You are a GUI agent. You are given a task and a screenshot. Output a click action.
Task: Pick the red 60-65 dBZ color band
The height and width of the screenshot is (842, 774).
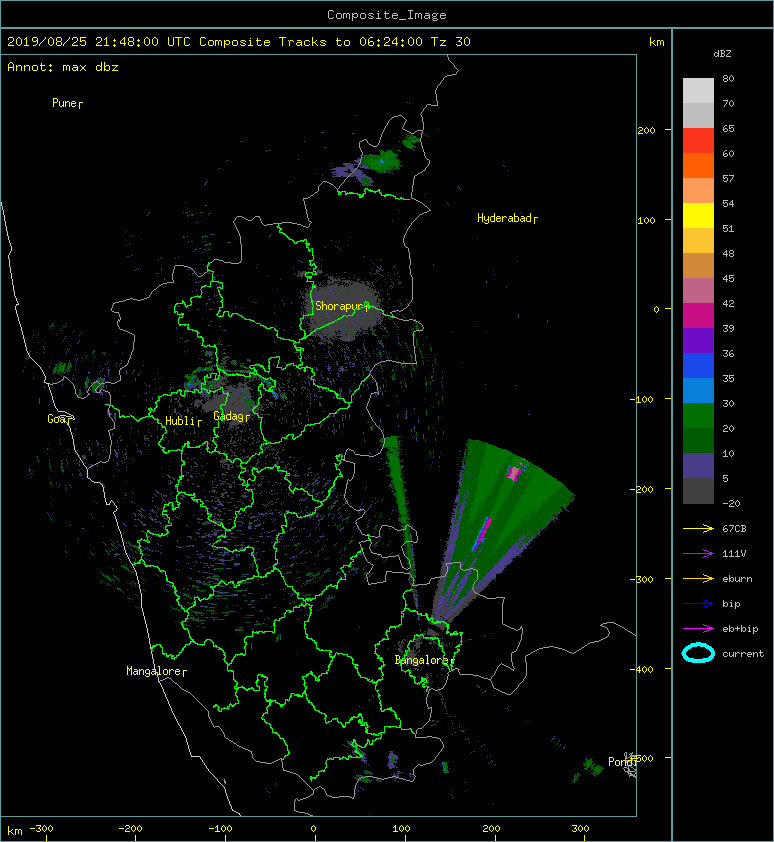point(698,141)
